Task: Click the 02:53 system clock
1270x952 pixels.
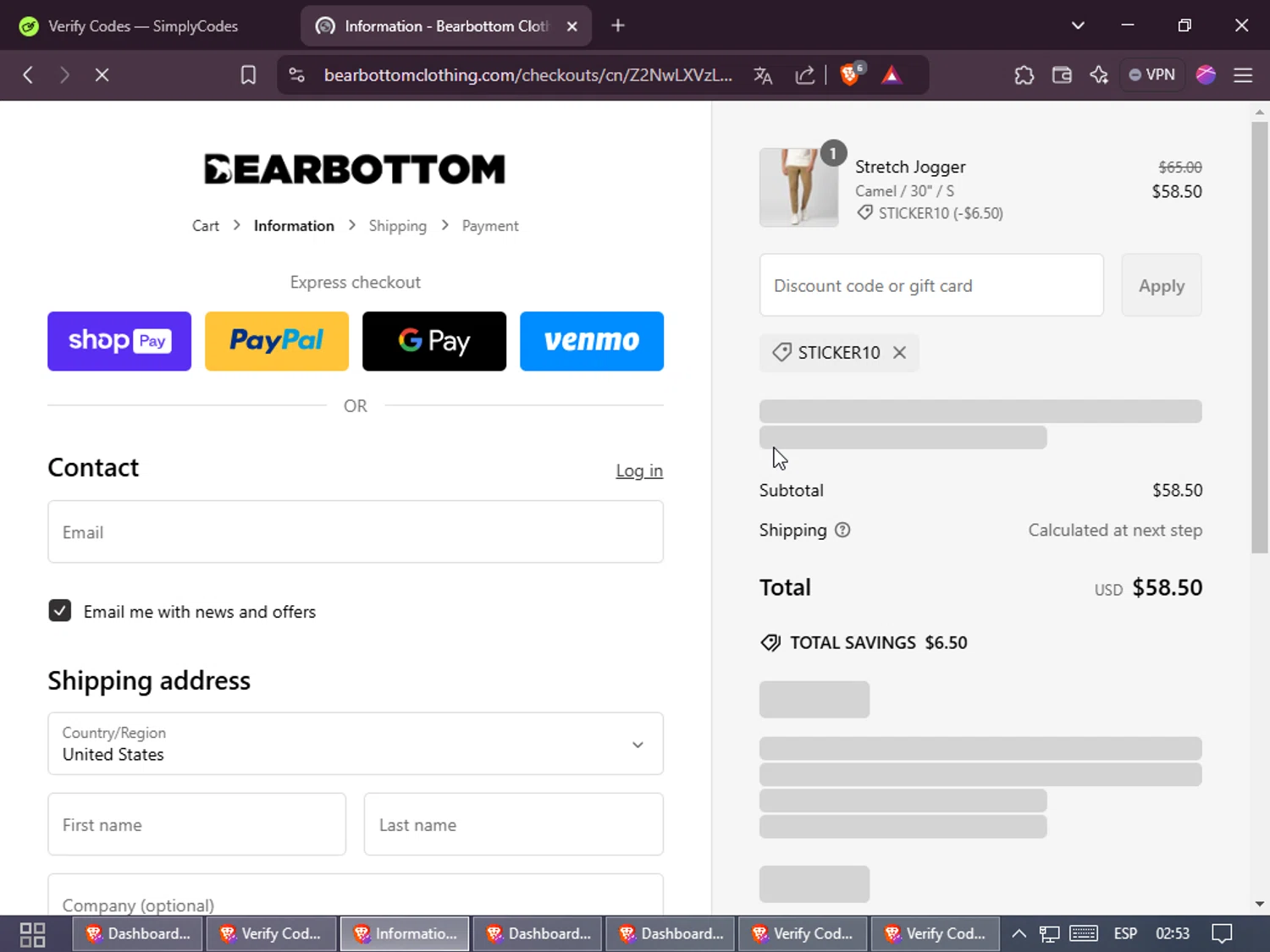Action: click(x=1173, y=933)
